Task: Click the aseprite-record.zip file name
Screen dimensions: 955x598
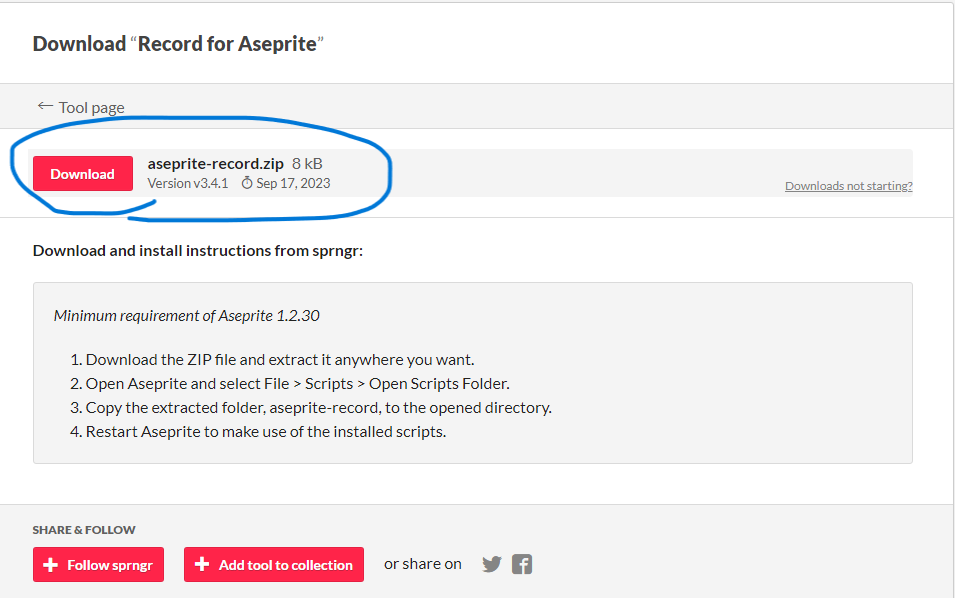Action: click(x=216, y=163)
